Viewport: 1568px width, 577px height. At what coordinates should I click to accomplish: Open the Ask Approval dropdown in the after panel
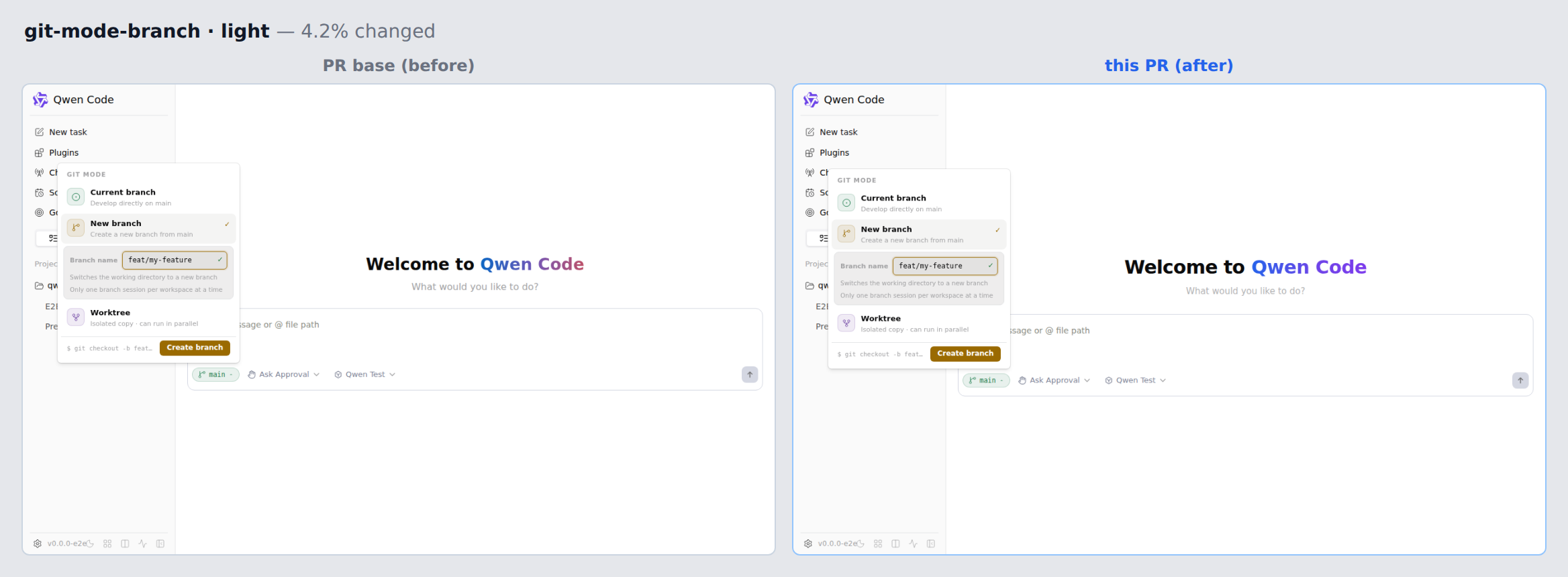1054,380
